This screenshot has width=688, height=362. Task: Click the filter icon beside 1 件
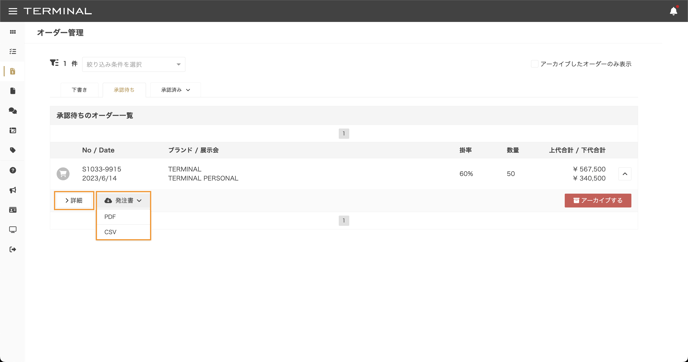[54, 63]
